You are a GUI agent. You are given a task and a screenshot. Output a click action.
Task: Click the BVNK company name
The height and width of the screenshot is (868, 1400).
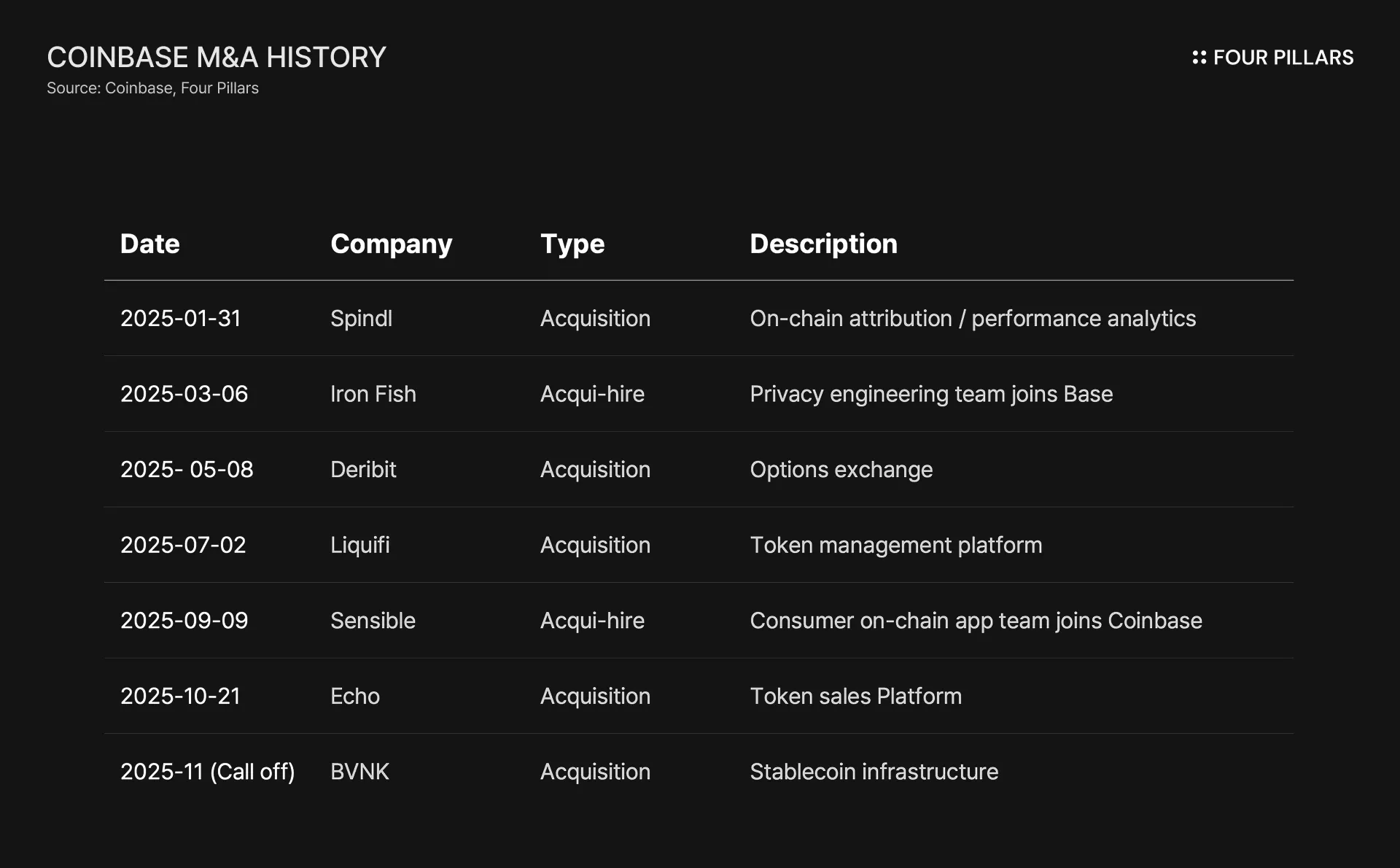tap(359, 772)
